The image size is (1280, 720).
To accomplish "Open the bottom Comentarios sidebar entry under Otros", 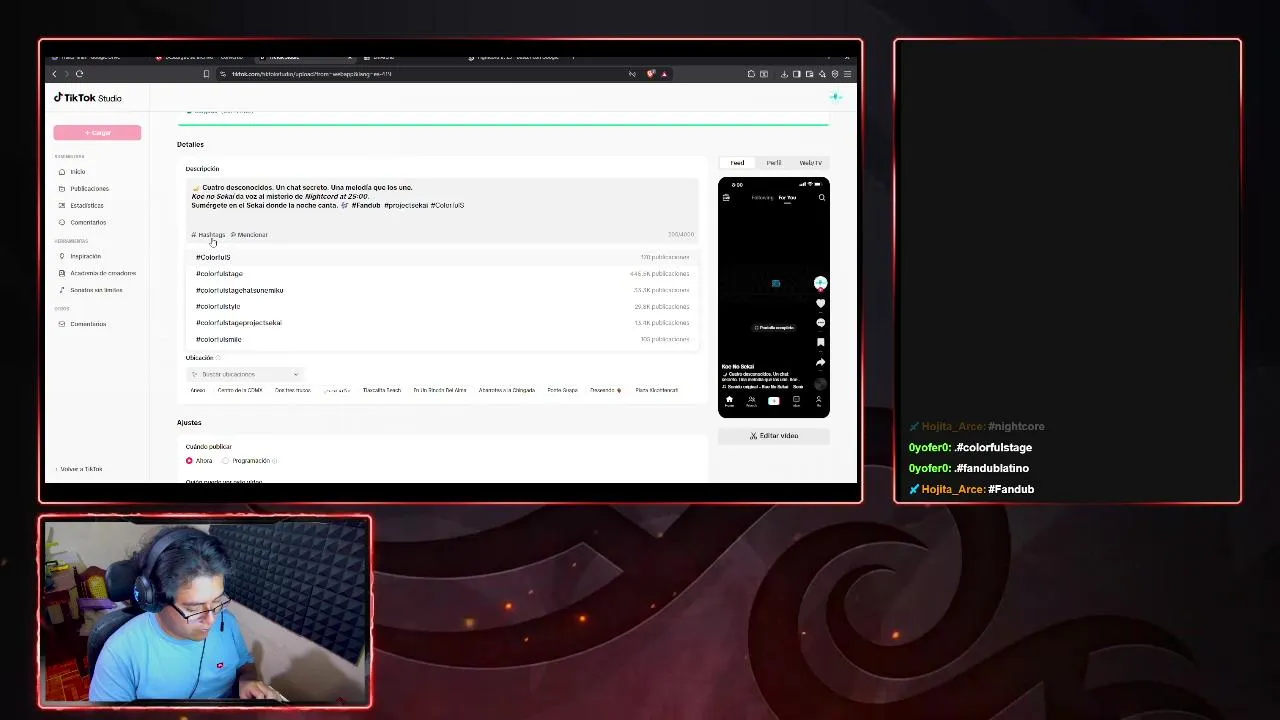I will [88, 324].
